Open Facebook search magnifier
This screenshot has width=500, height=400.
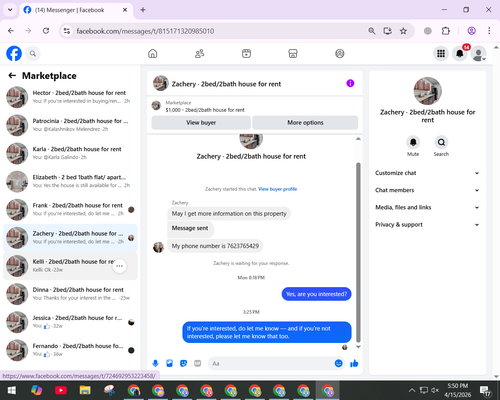point(33,53)
